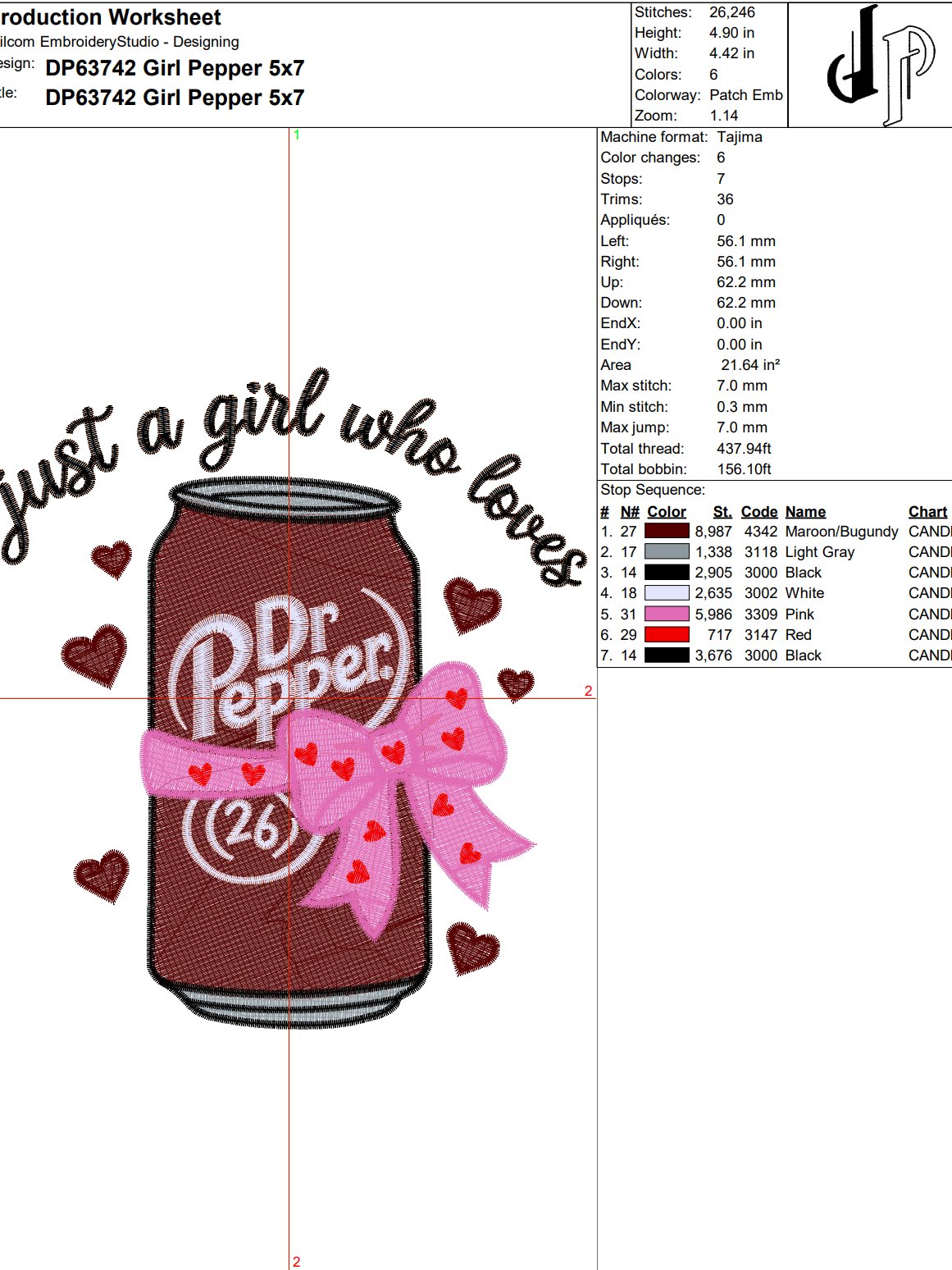Click the Area value 21.64 in²
This screenshot has height=1270, width=952.
coord(750,365)
